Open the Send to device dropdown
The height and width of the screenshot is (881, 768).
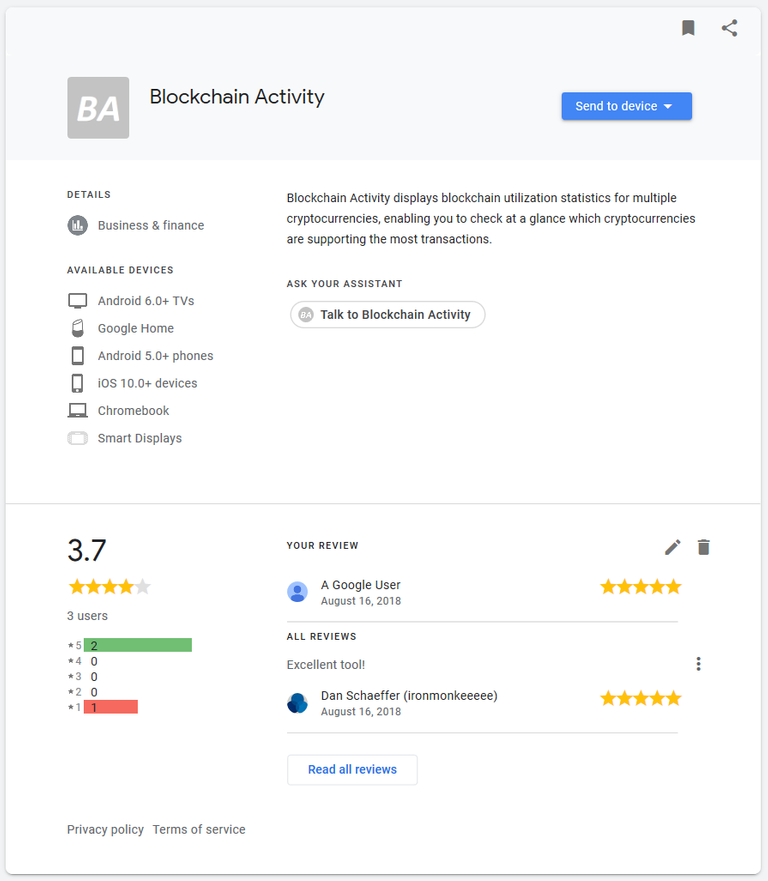click(626, 106)
